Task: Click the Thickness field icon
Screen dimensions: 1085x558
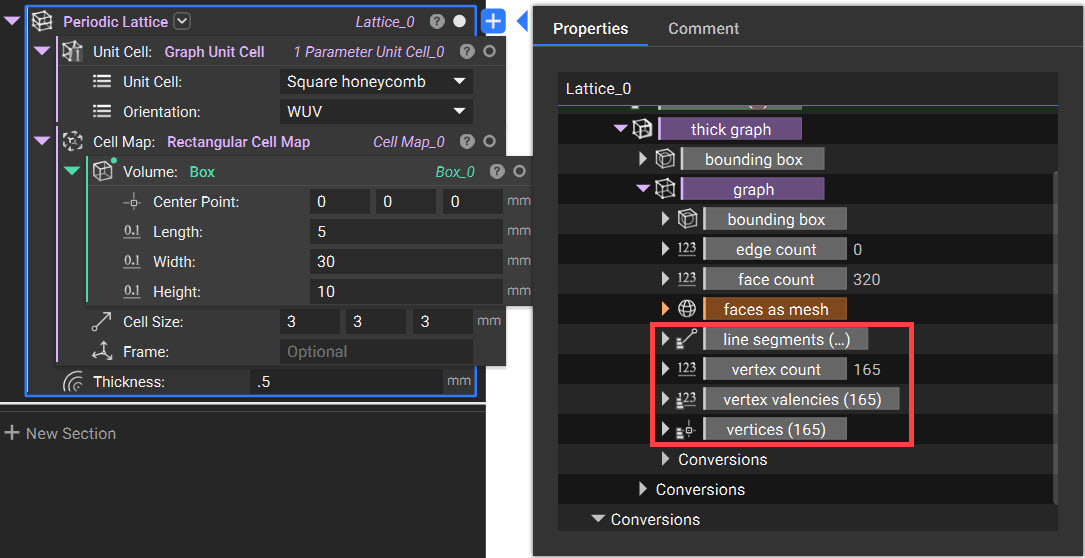Action: click(x=73, y=381)
